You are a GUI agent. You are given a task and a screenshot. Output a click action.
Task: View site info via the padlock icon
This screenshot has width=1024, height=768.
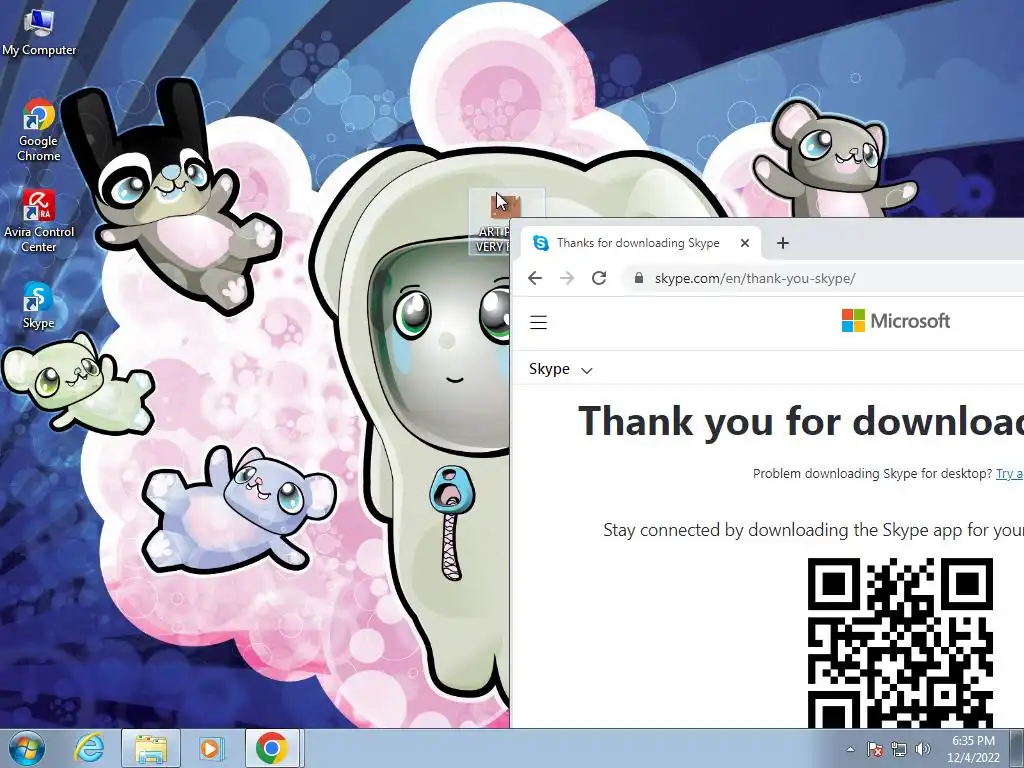pos(639,278)
